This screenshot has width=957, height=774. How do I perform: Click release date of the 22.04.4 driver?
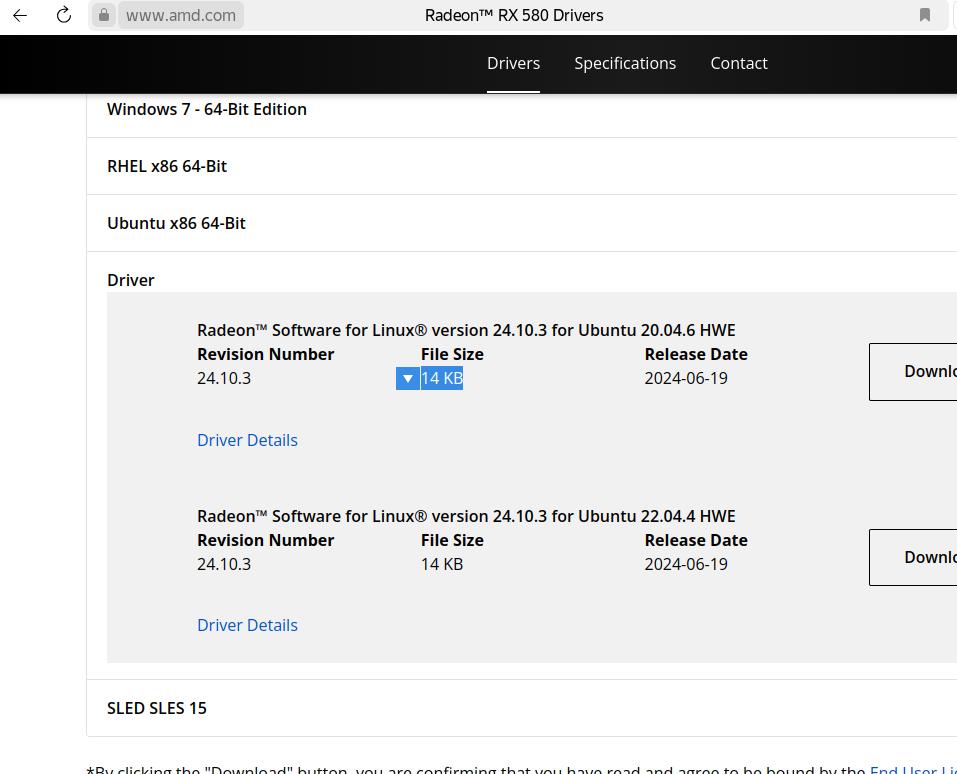point(686,564)
